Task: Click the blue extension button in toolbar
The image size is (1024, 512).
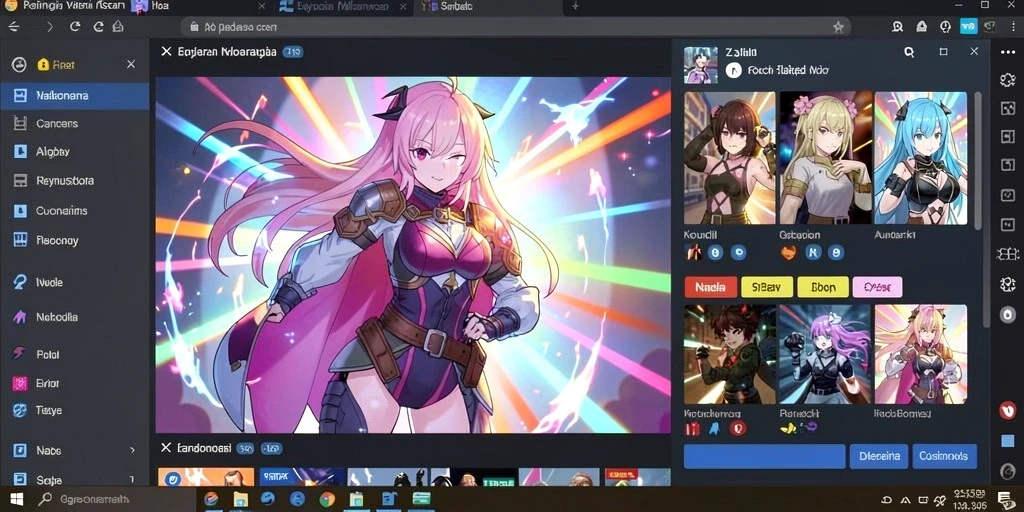Action: pos(968,27)
